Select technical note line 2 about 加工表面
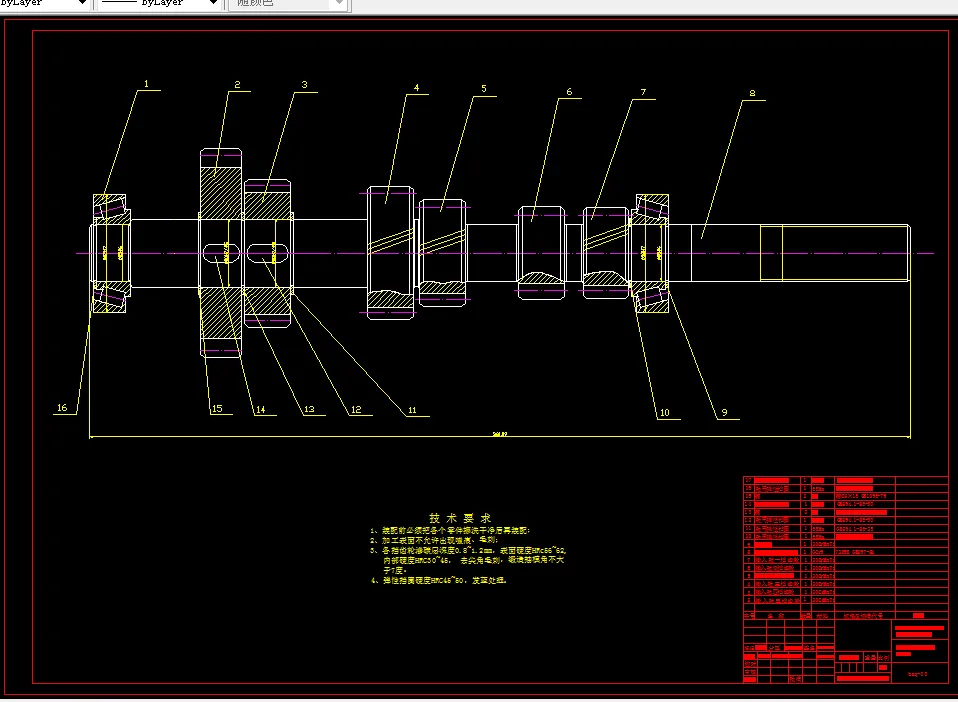 pyautogui.click(x=435, y=540)
